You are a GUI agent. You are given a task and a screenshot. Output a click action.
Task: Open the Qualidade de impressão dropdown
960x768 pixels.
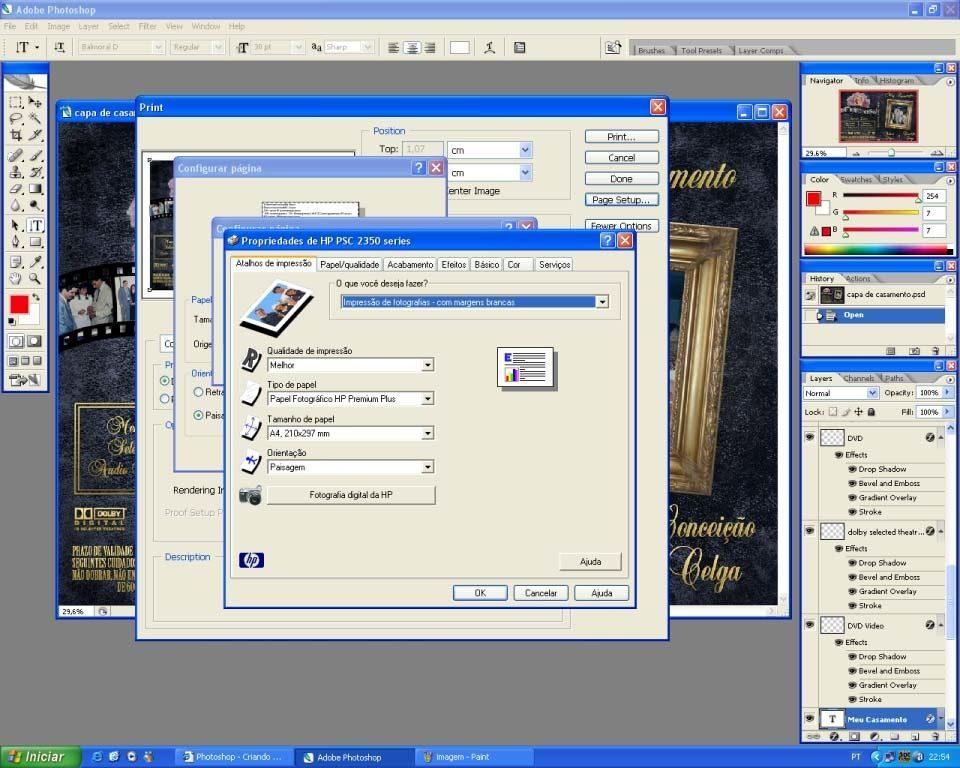click(427, 365)
